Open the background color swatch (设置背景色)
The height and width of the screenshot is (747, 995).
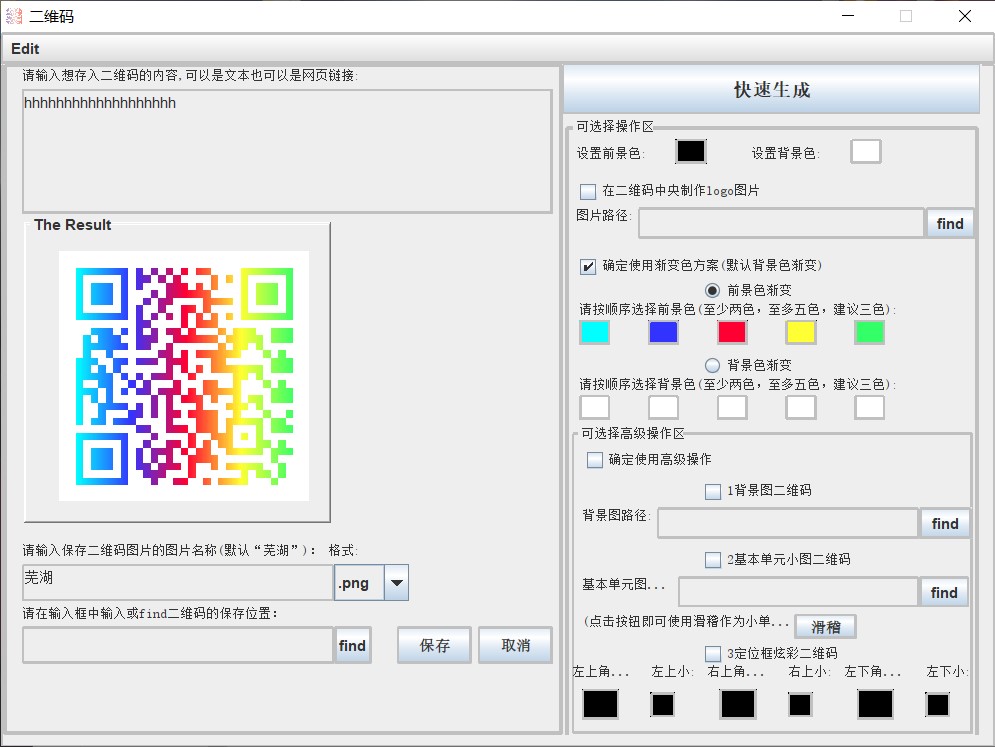[x=866, y=152]
